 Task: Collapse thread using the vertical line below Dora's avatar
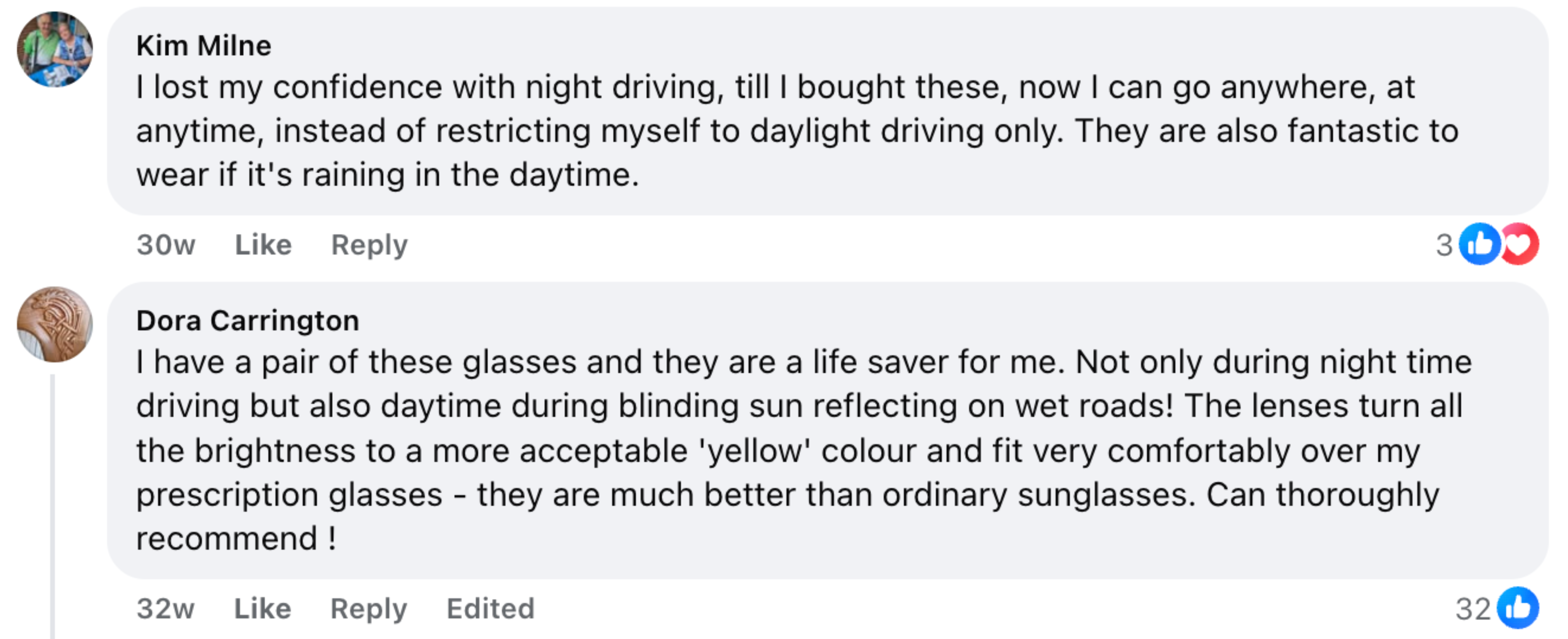click(x=53, y=505)
